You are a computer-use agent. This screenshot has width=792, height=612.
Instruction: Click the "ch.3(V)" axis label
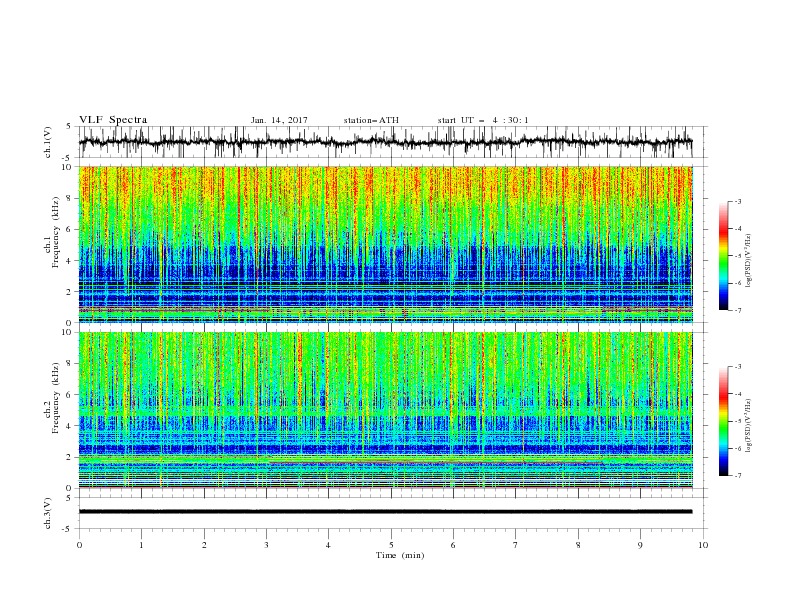(48, 513)
